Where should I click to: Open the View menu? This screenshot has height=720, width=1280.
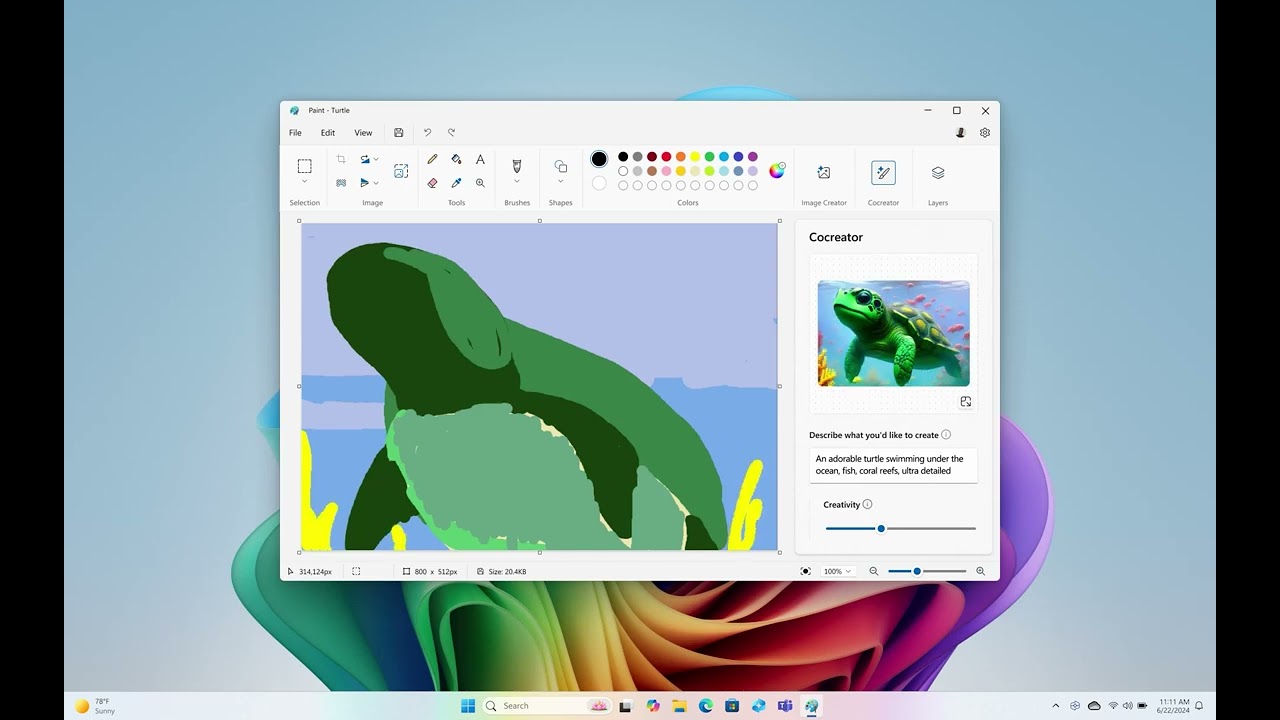click(363, 133)
